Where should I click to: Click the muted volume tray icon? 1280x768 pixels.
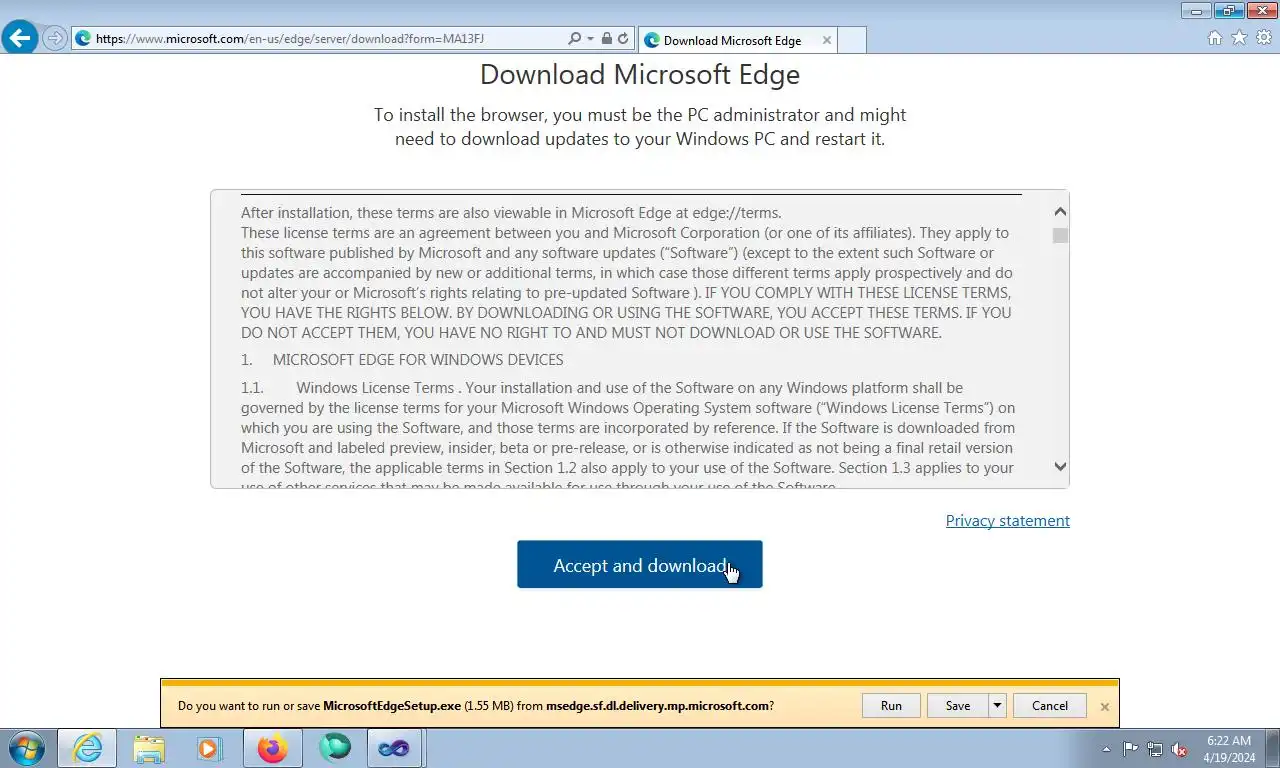point(1179,749)
